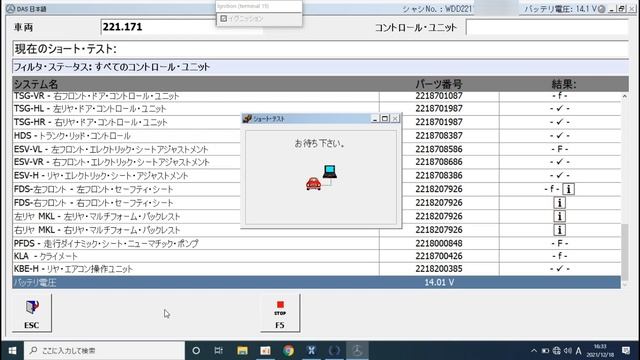
Task: Click the checkmark result for KBE-H row
Action: pos(560,269)
